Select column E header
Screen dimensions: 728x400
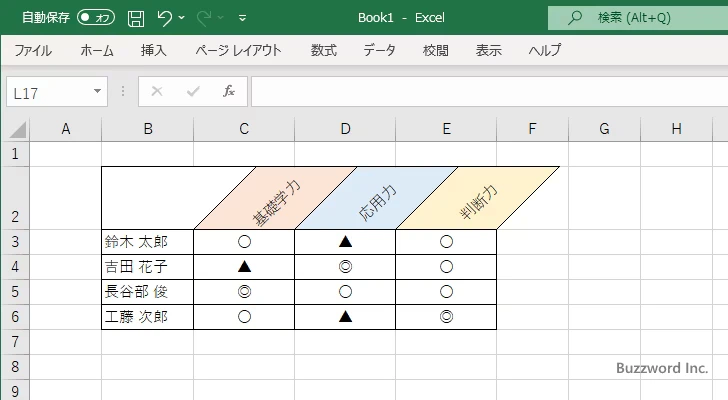[446, 129]
